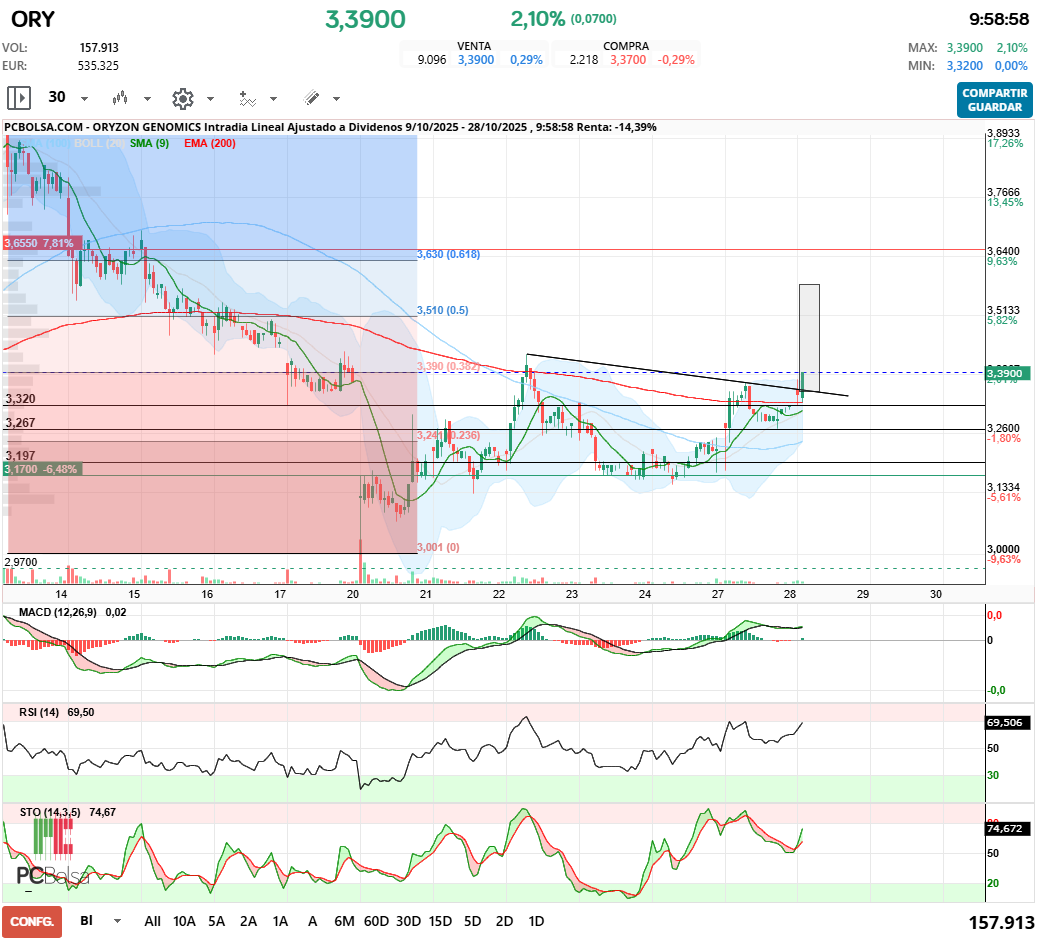Expand the drawing tools dropdown arrow
The width and height of the screenshot is (1048, 943).
[x=336, y=99]
